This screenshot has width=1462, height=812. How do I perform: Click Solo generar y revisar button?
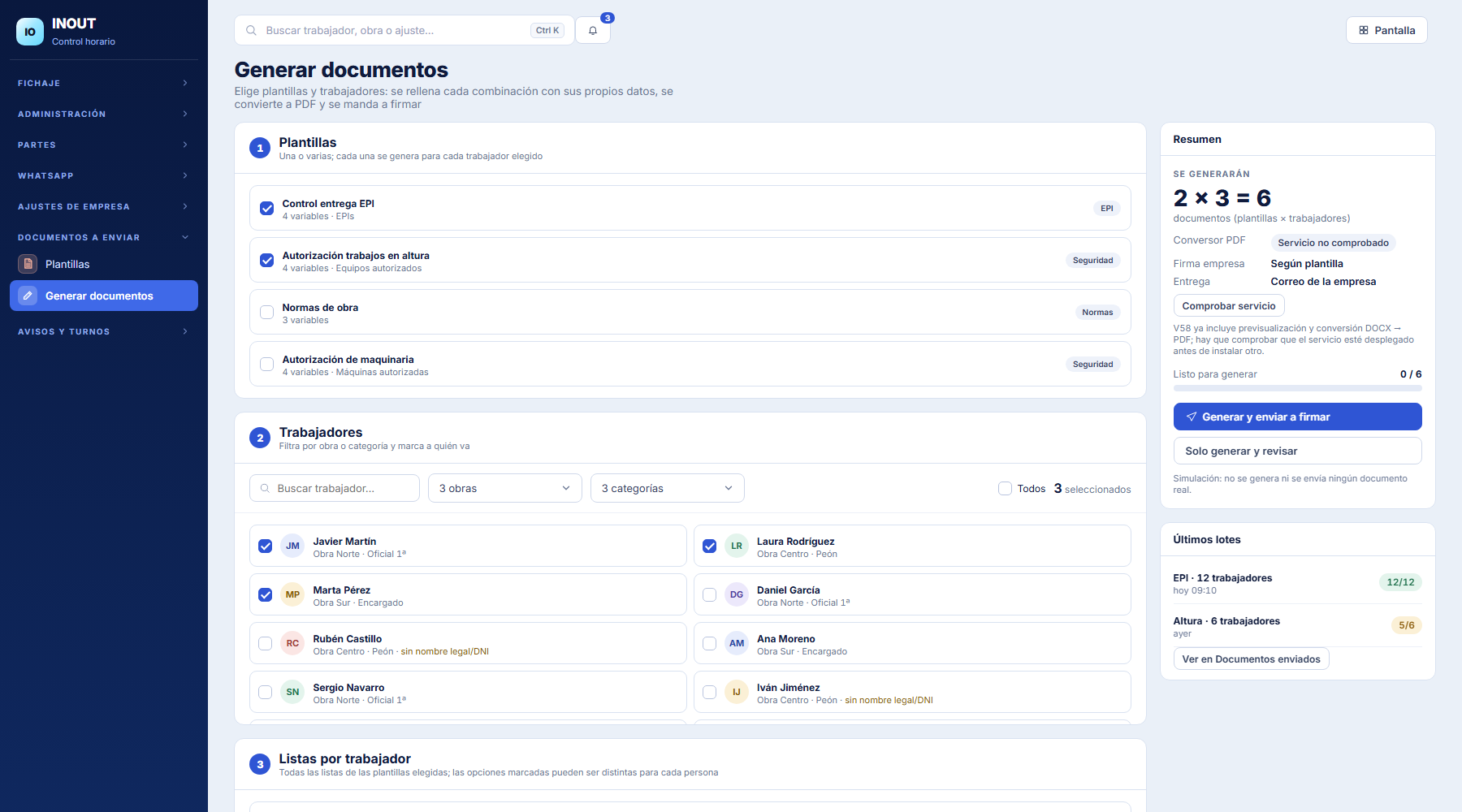[x=1297, y=451]
